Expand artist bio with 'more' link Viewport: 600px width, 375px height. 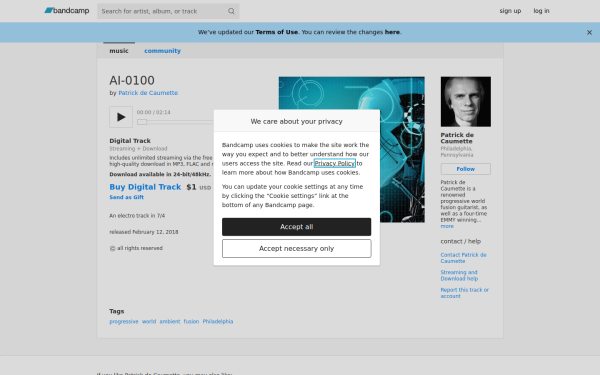pyautogui.click(x=447, y=226)
